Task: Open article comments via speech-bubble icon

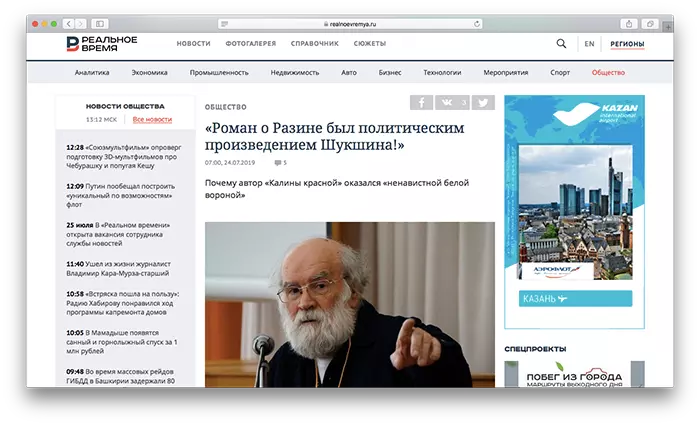Action: pos(280,162)
